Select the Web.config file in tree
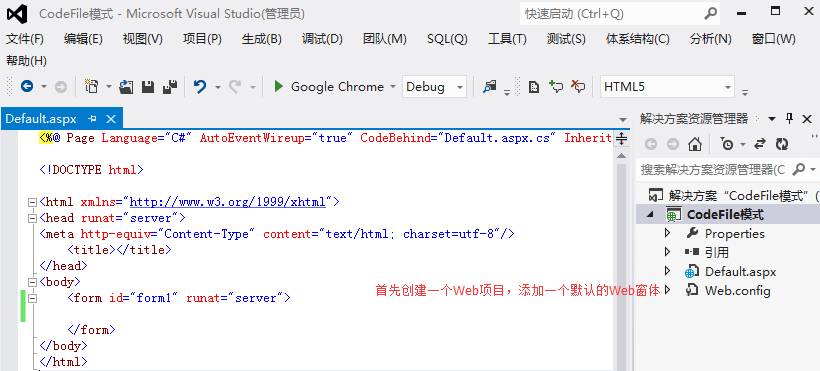The height and width of the screenshot is (371, 820). [x=737, y=290]
